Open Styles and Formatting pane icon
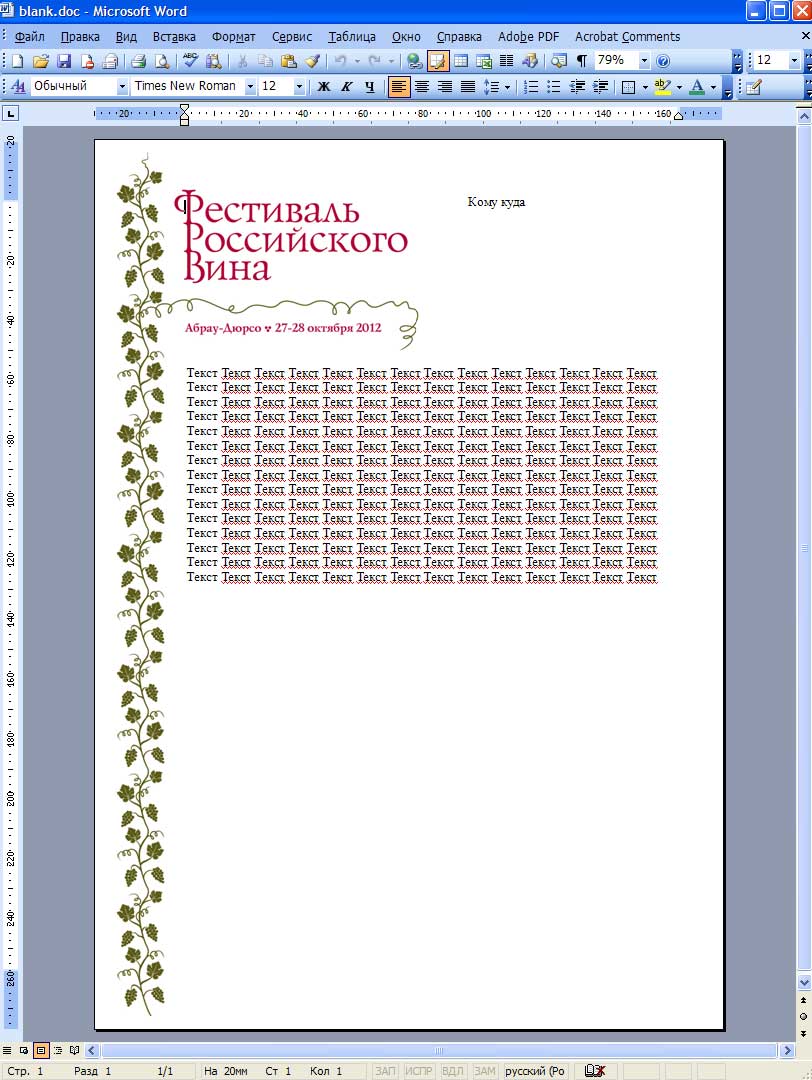 (x=19, y=87)
